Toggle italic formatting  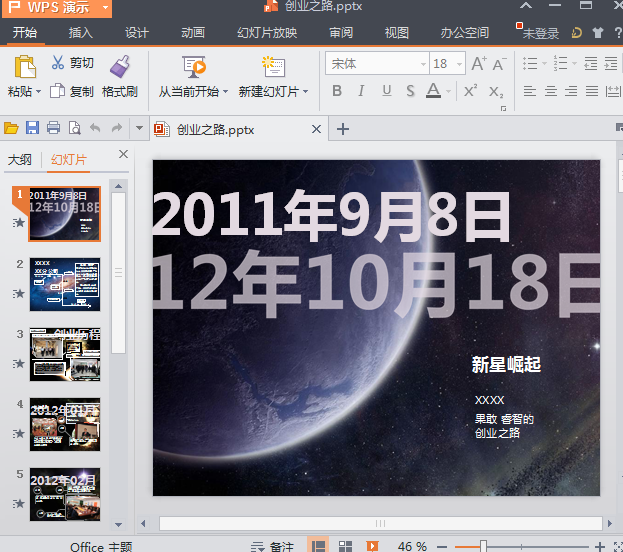coord(361,91)
